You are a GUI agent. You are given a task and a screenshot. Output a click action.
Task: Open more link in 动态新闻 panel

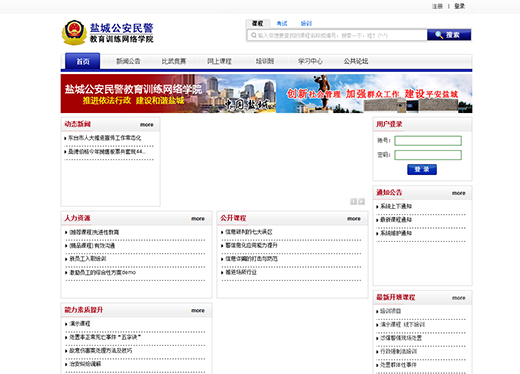(147, 125)
